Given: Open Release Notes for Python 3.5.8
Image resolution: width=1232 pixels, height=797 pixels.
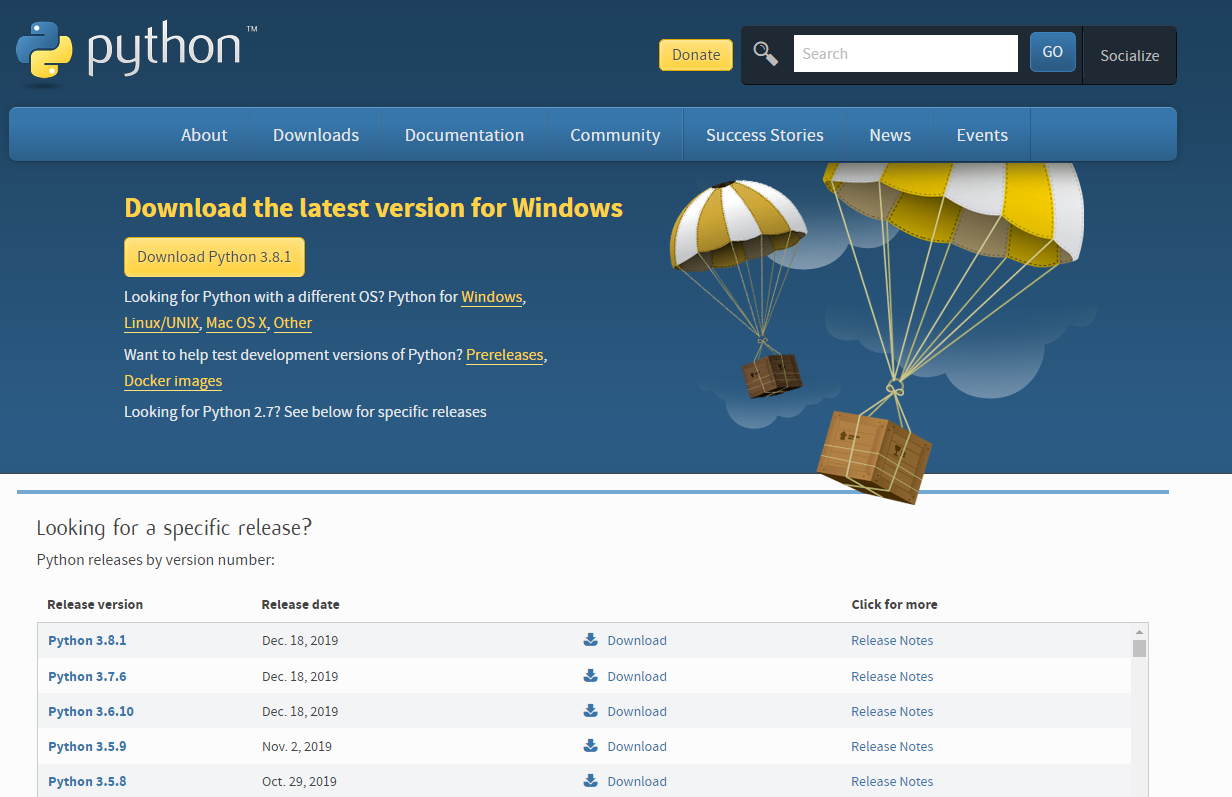Looking at the screenshot, I should tap(892, 781).
